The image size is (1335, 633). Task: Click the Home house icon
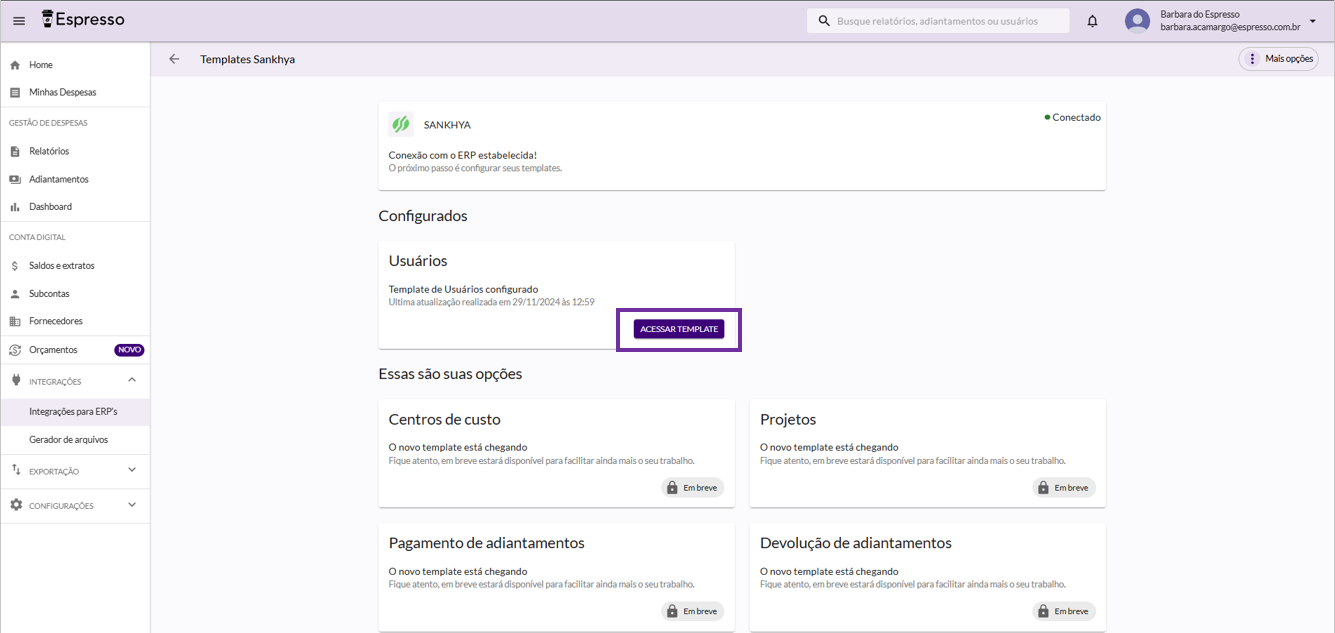coord(15,65)
